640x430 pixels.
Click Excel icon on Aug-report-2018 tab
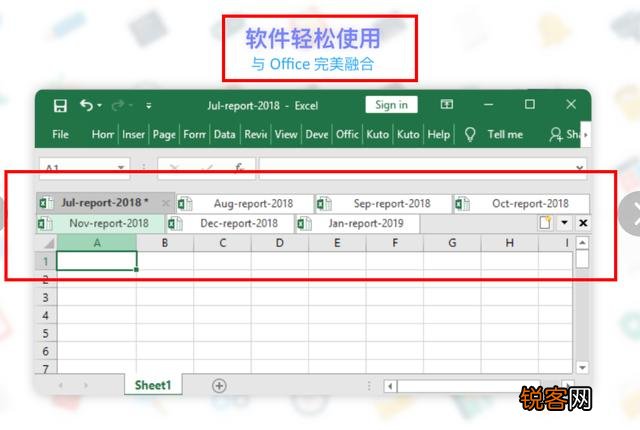tap(185, 203)
